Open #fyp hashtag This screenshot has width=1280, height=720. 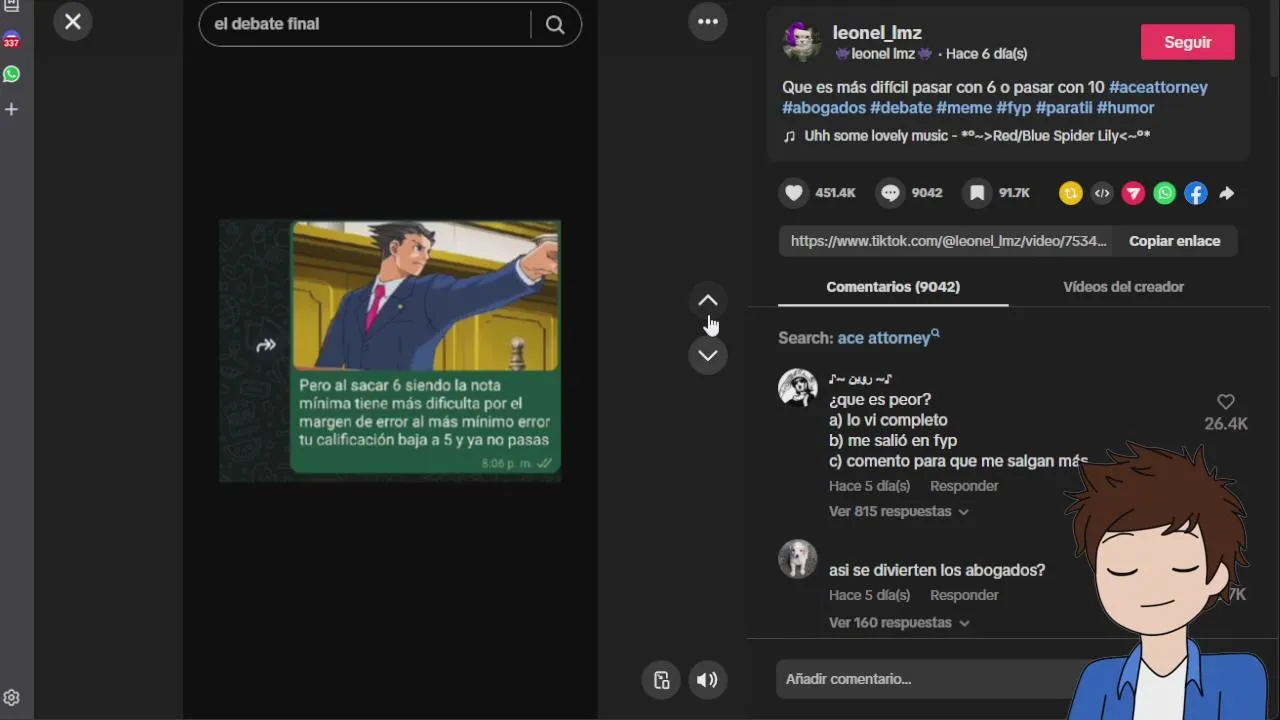click(1014, 108)
